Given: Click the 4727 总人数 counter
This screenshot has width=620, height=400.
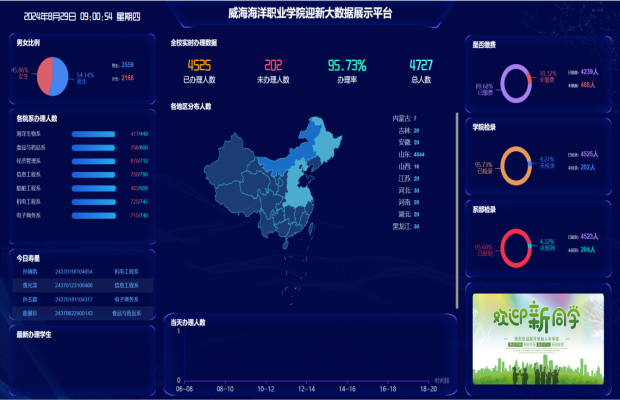Looking at the screenshot, I should 421,66.
